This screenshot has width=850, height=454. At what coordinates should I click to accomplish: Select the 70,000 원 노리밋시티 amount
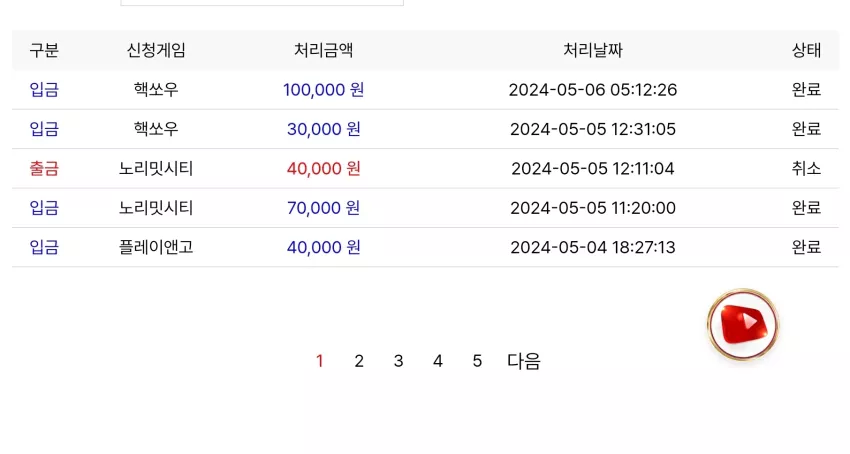click(x=324, y=208)
